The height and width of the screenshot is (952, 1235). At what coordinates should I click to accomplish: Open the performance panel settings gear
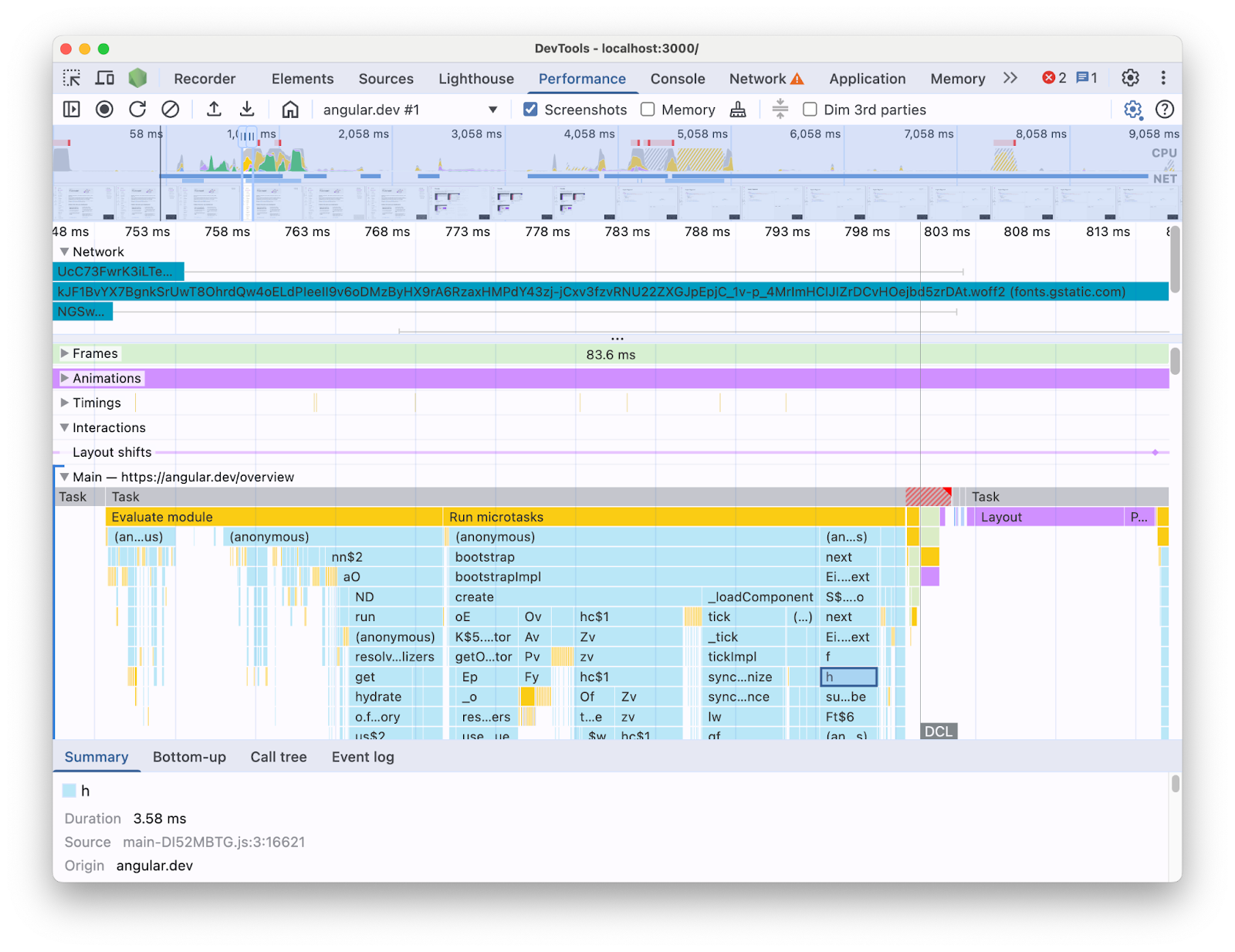point(1132,110)
